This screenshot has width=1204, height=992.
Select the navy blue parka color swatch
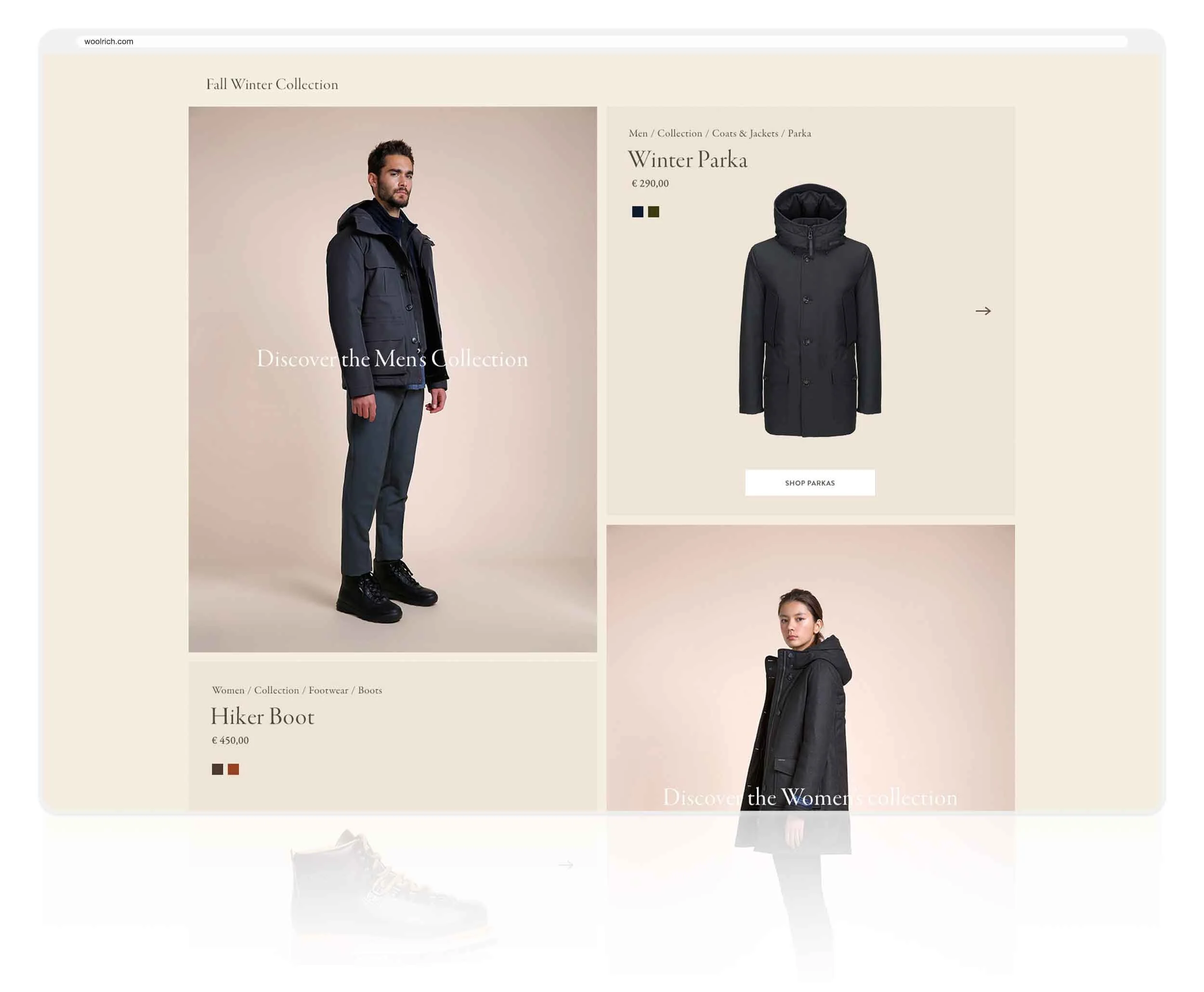tap(637, 212)
